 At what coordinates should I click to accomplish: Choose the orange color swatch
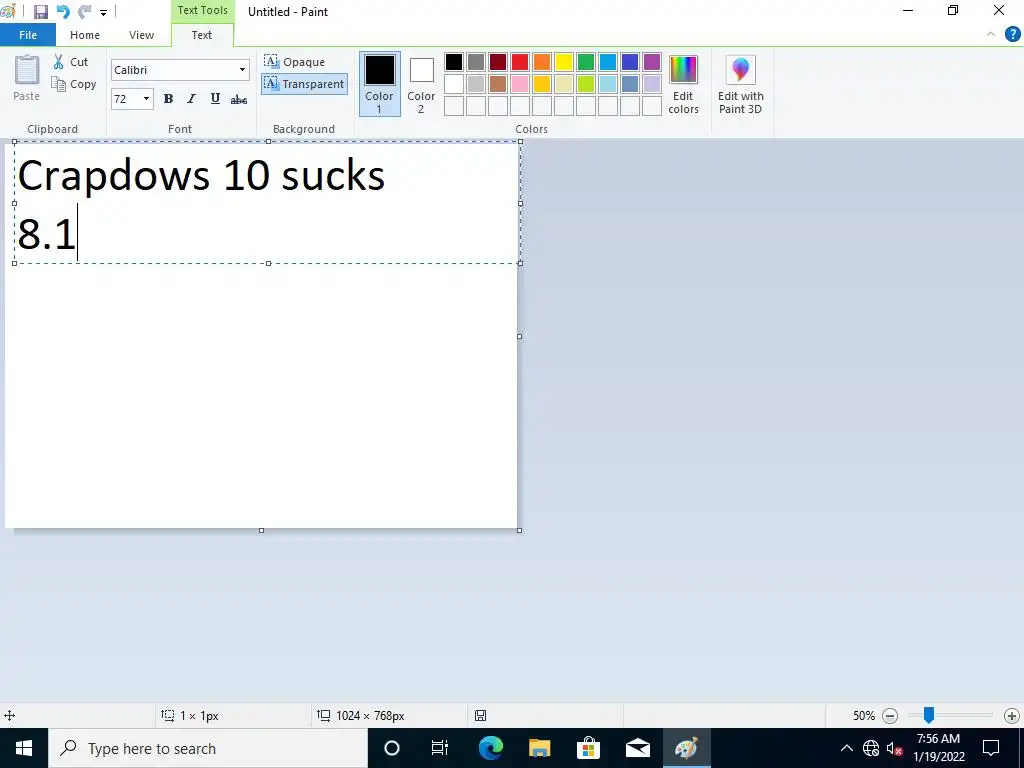(542, 62)
